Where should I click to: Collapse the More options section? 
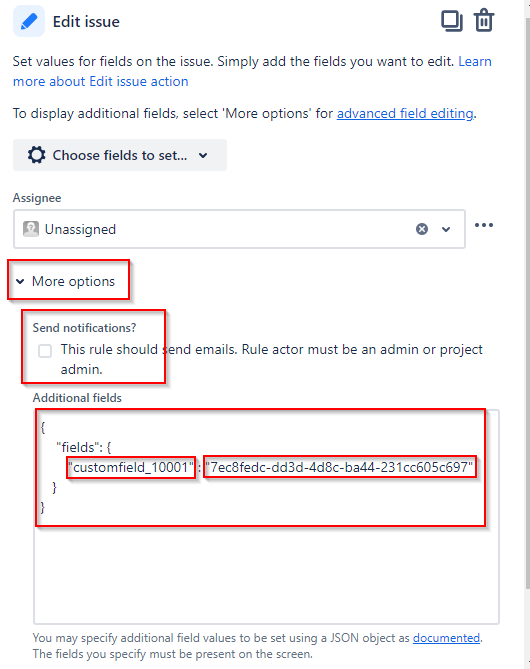[66, 281]
